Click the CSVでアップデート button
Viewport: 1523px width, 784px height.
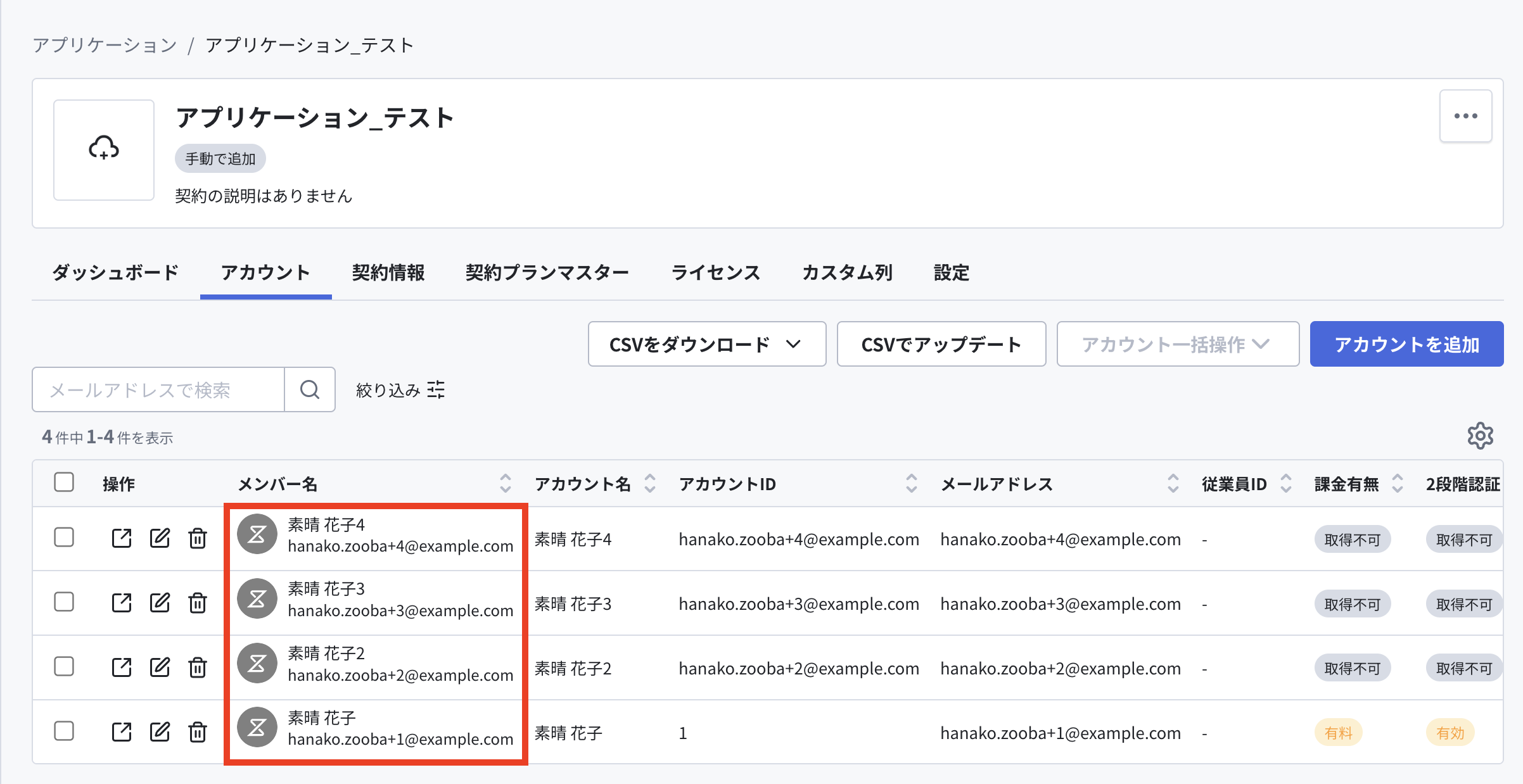click(941, 344)
